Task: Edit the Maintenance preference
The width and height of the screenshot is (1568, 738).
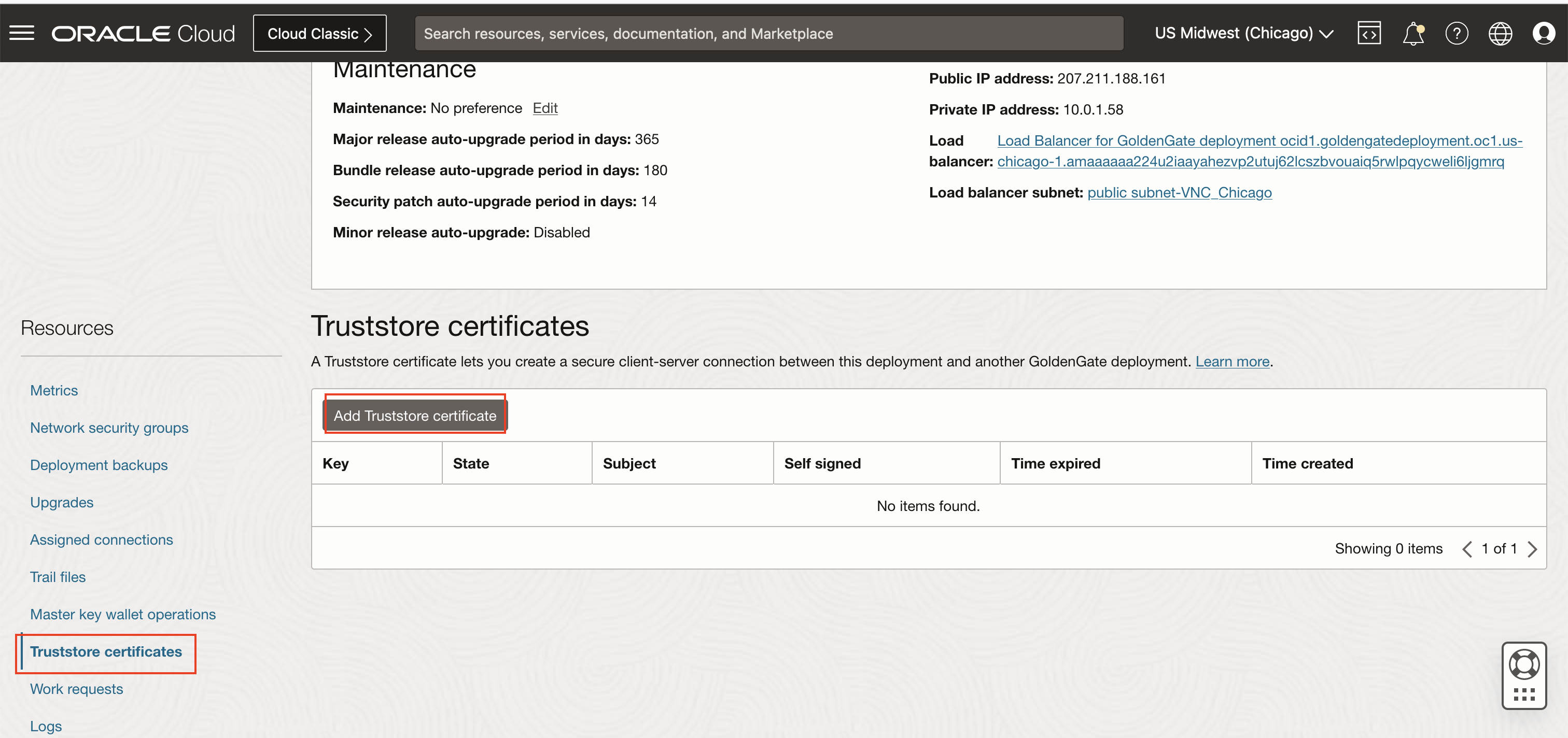Action: (545, 108)
